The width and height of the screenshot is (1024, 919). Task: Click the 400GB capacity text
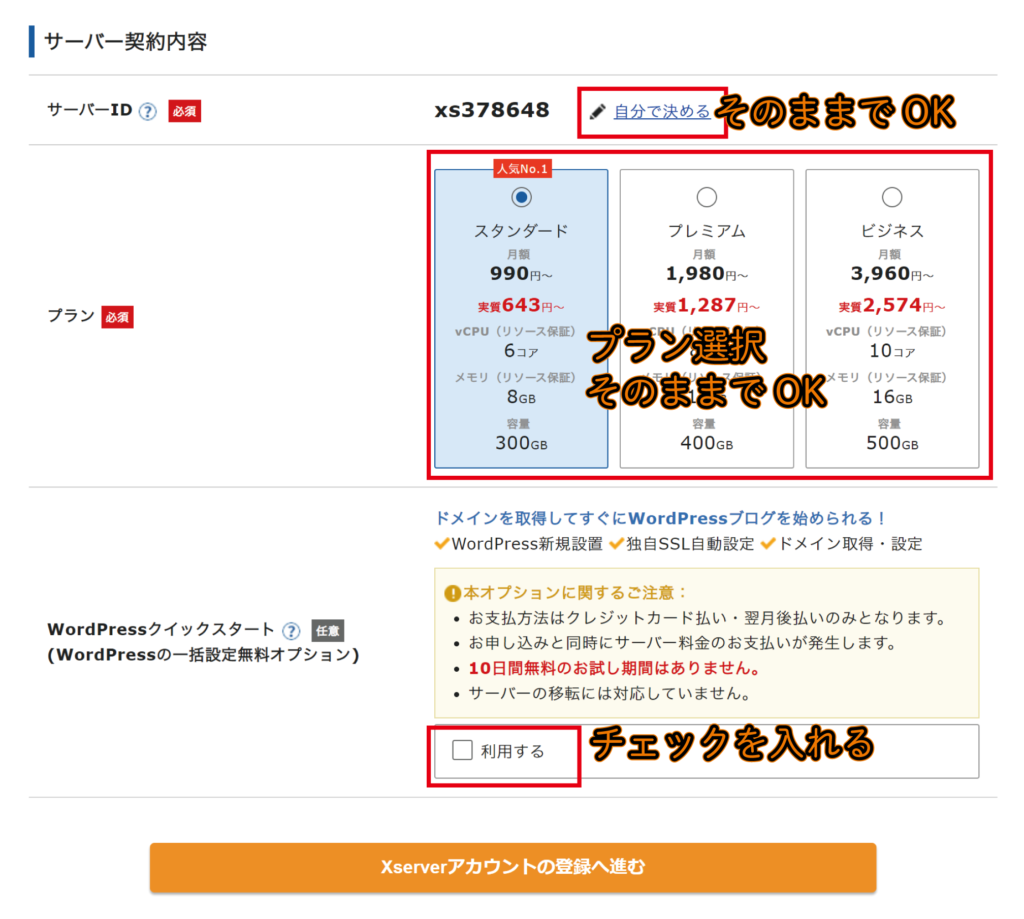(707, 443)
